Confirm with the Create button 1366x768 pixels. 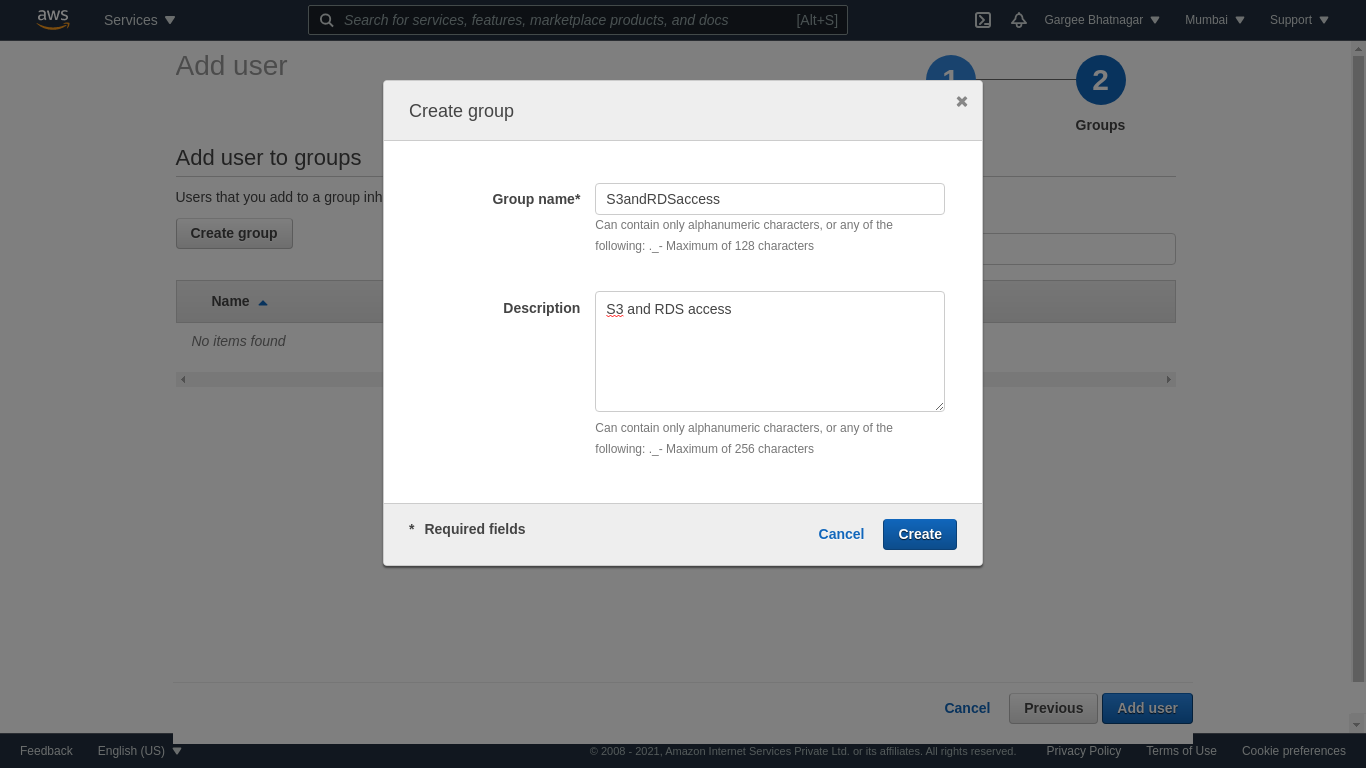pos(920,534)
